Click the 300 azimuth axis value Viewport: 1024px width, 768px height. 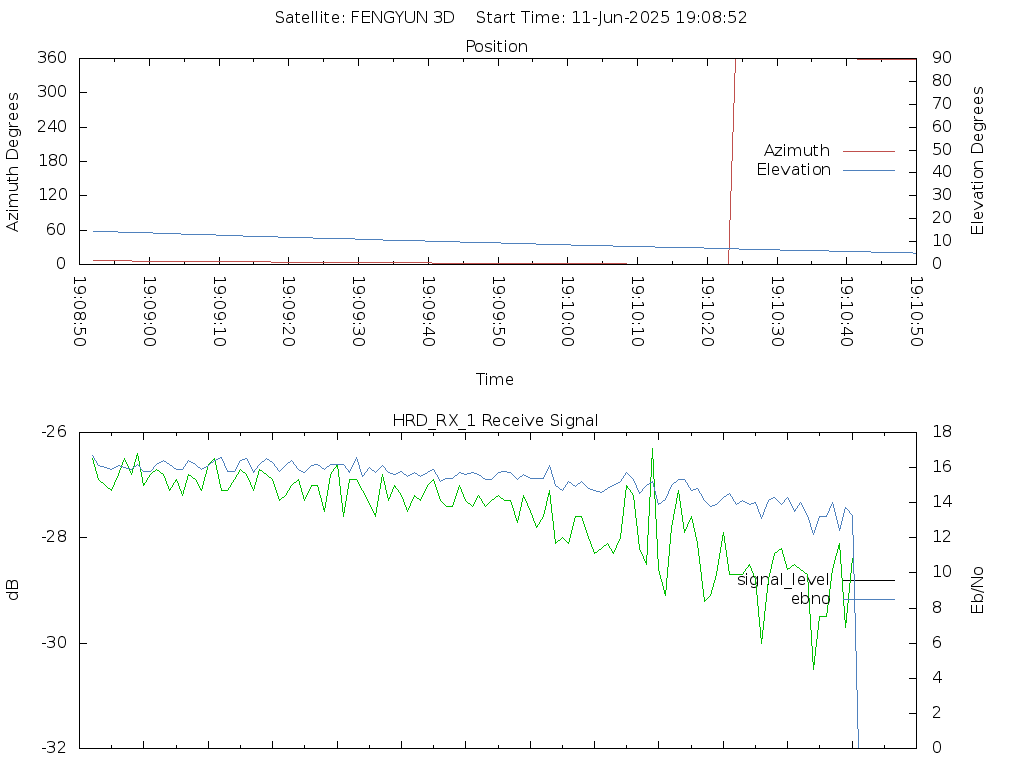(52, 91)
